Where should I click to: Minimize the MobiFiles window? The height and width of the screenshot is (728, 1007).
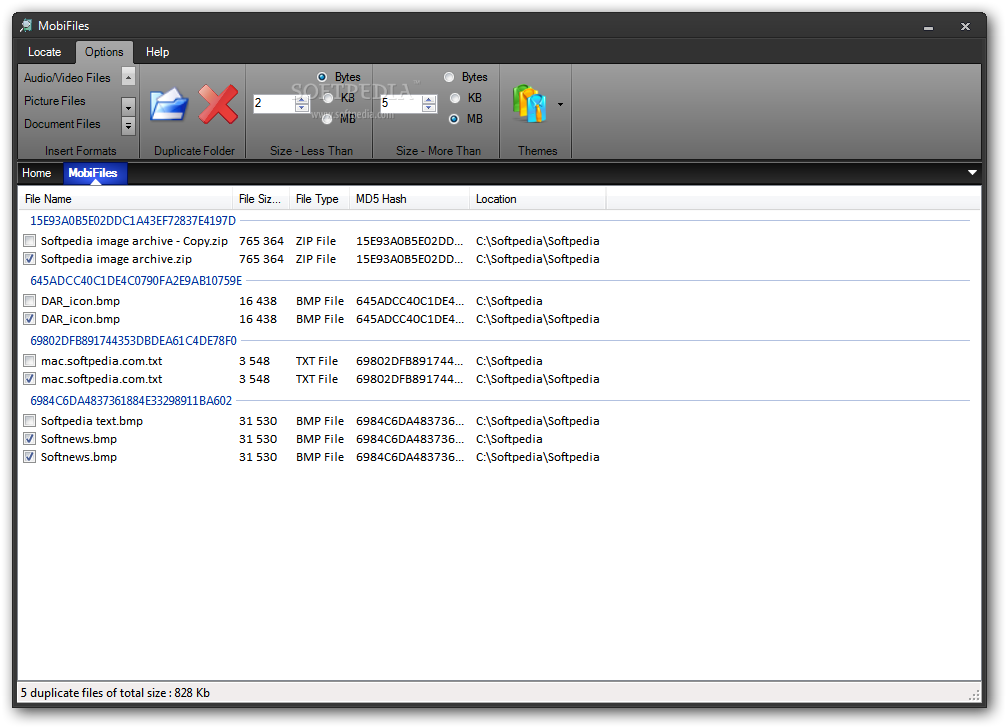tap(928, 27)
